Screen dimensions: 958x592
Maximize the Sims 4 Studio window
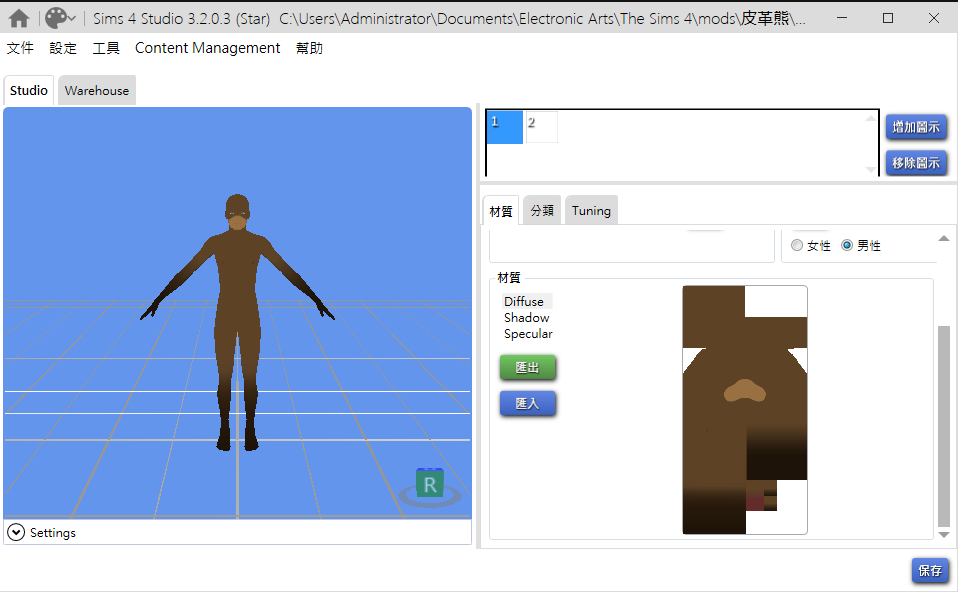(x=888, y=18)
